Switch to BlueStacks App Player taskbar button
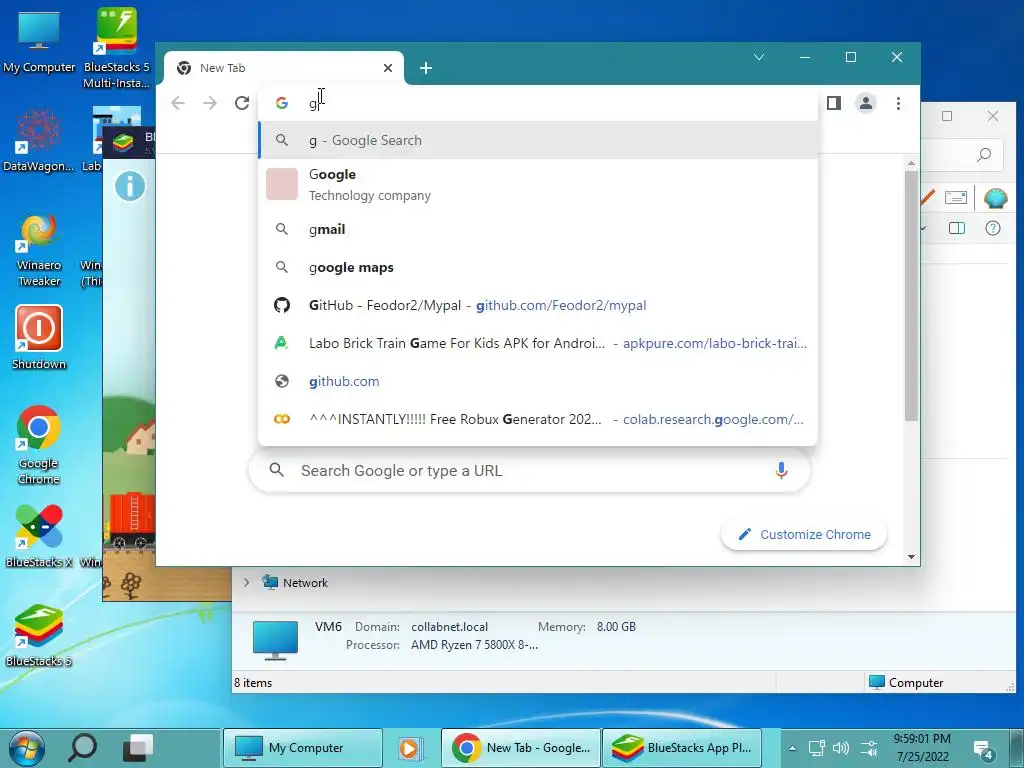The height and width of the screenshot is (768, 1024). [682, 748]
